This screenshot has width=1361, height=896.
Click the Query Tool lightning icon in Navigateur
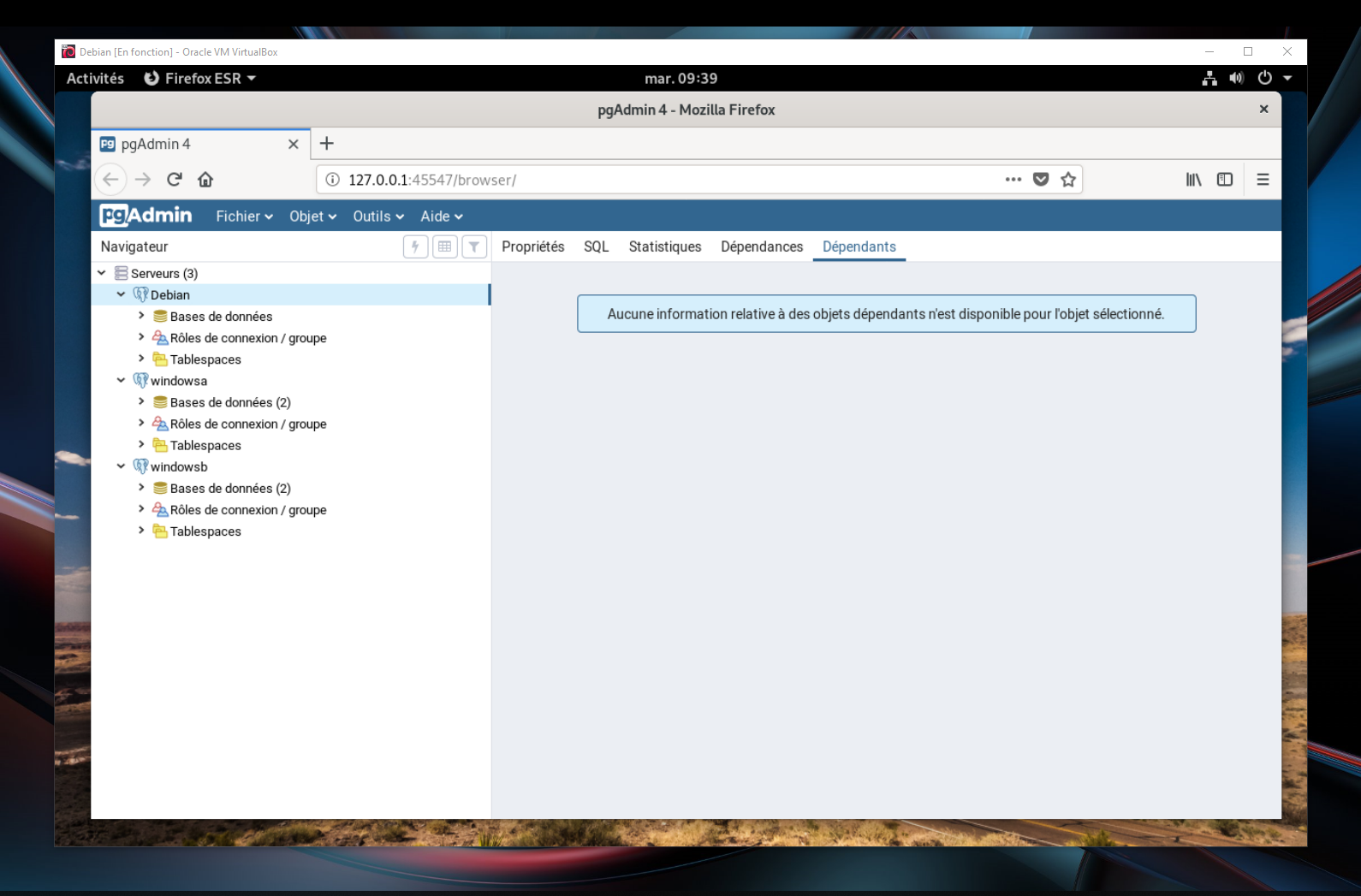pos(415,246)
